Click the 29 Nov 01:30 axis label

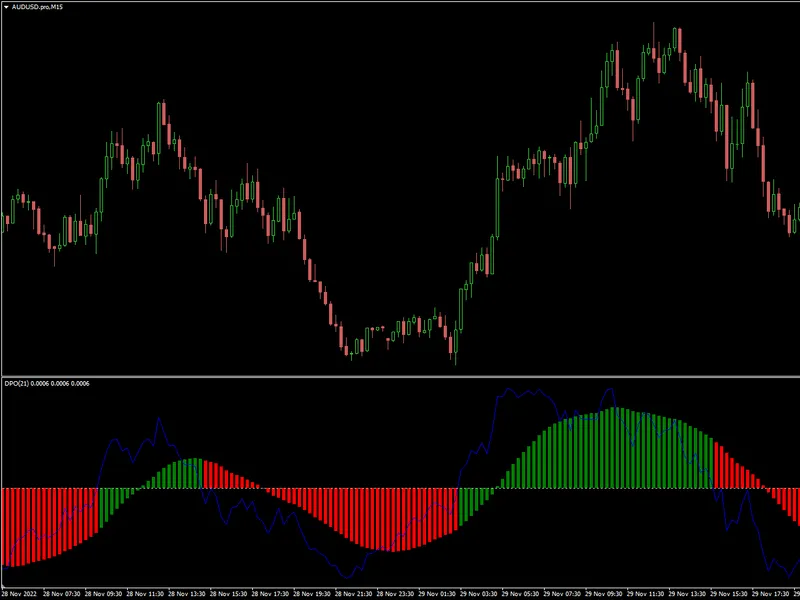[437, 594]
